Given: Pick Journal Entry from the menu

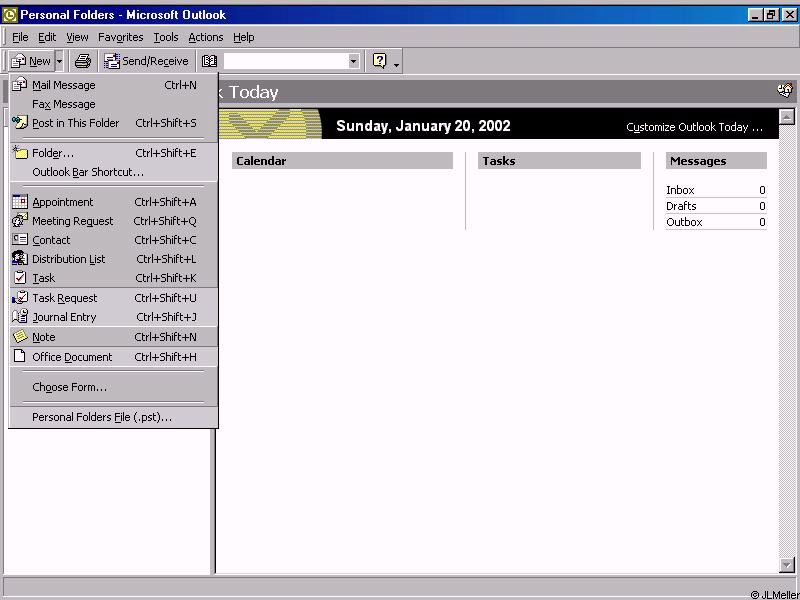Looking at the screenshot, I should [64, 317].
